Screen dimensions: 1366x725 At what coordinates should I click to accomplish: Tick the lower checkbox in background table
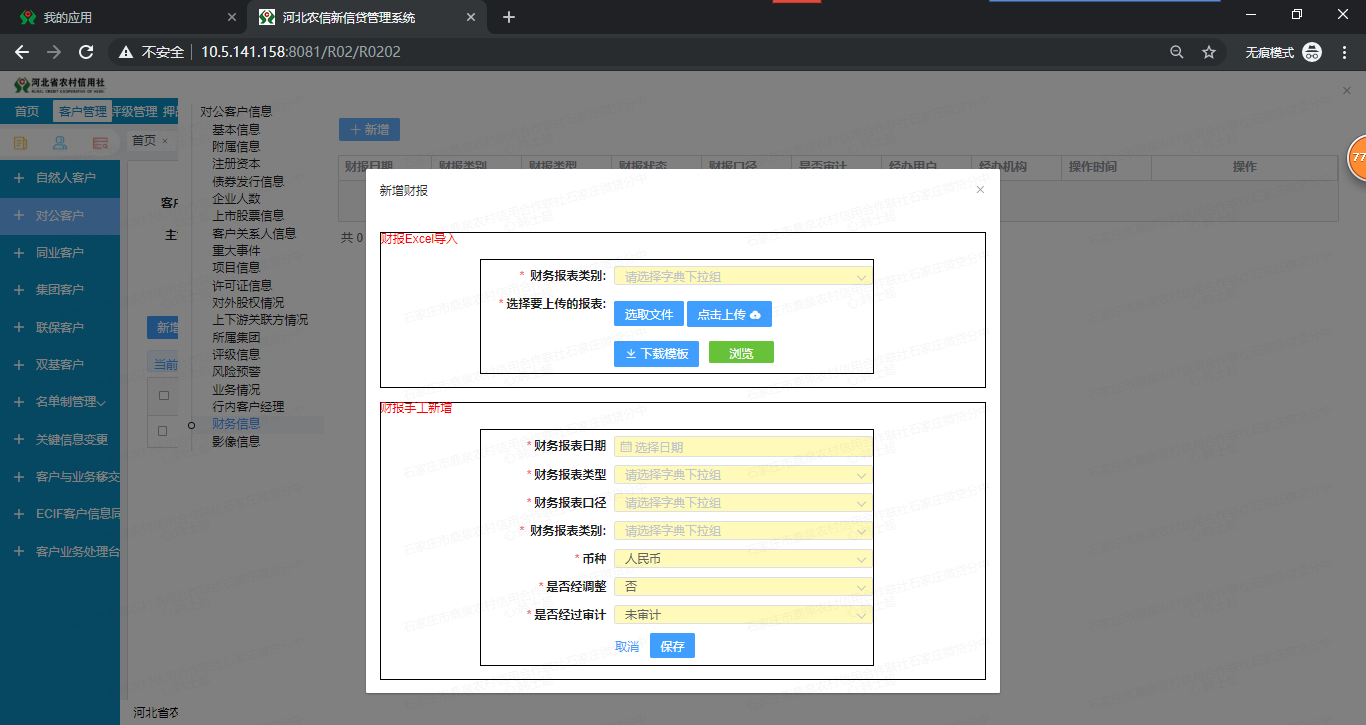pyautogui.click(x=164, y=431)
